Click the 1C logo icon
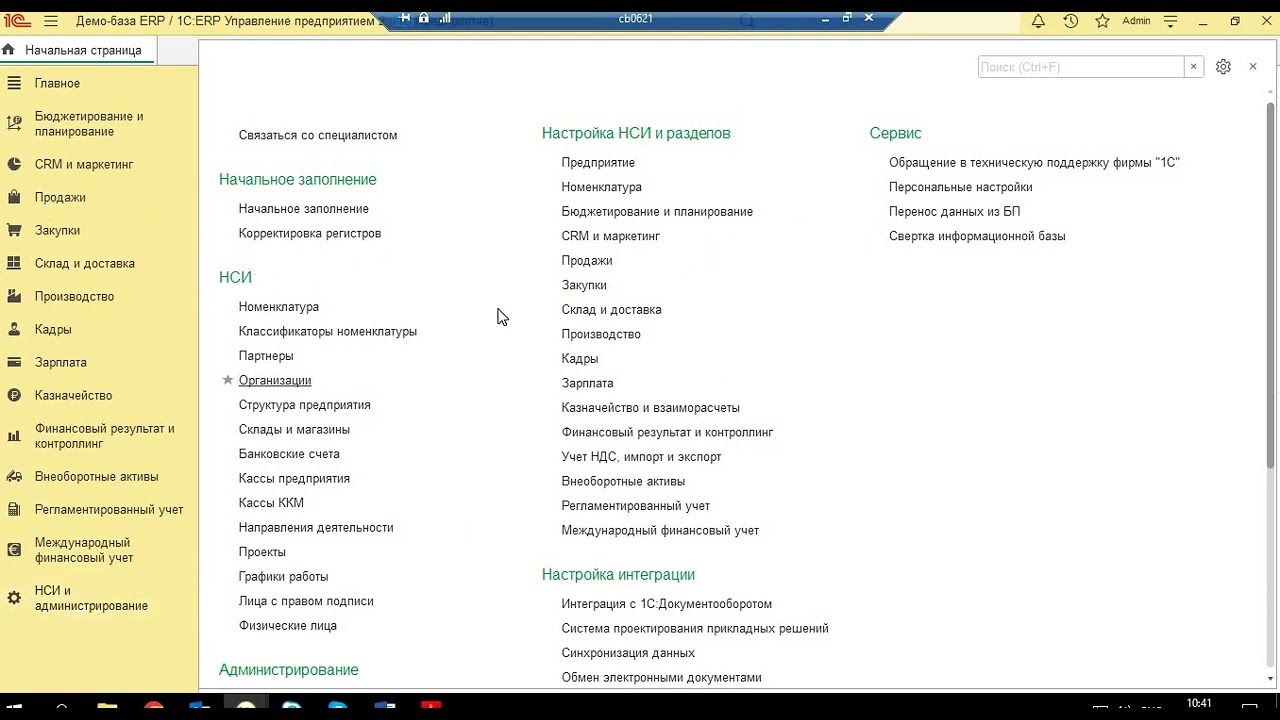This screenshot has height=720, width=1280. click(x=17, y=21)
